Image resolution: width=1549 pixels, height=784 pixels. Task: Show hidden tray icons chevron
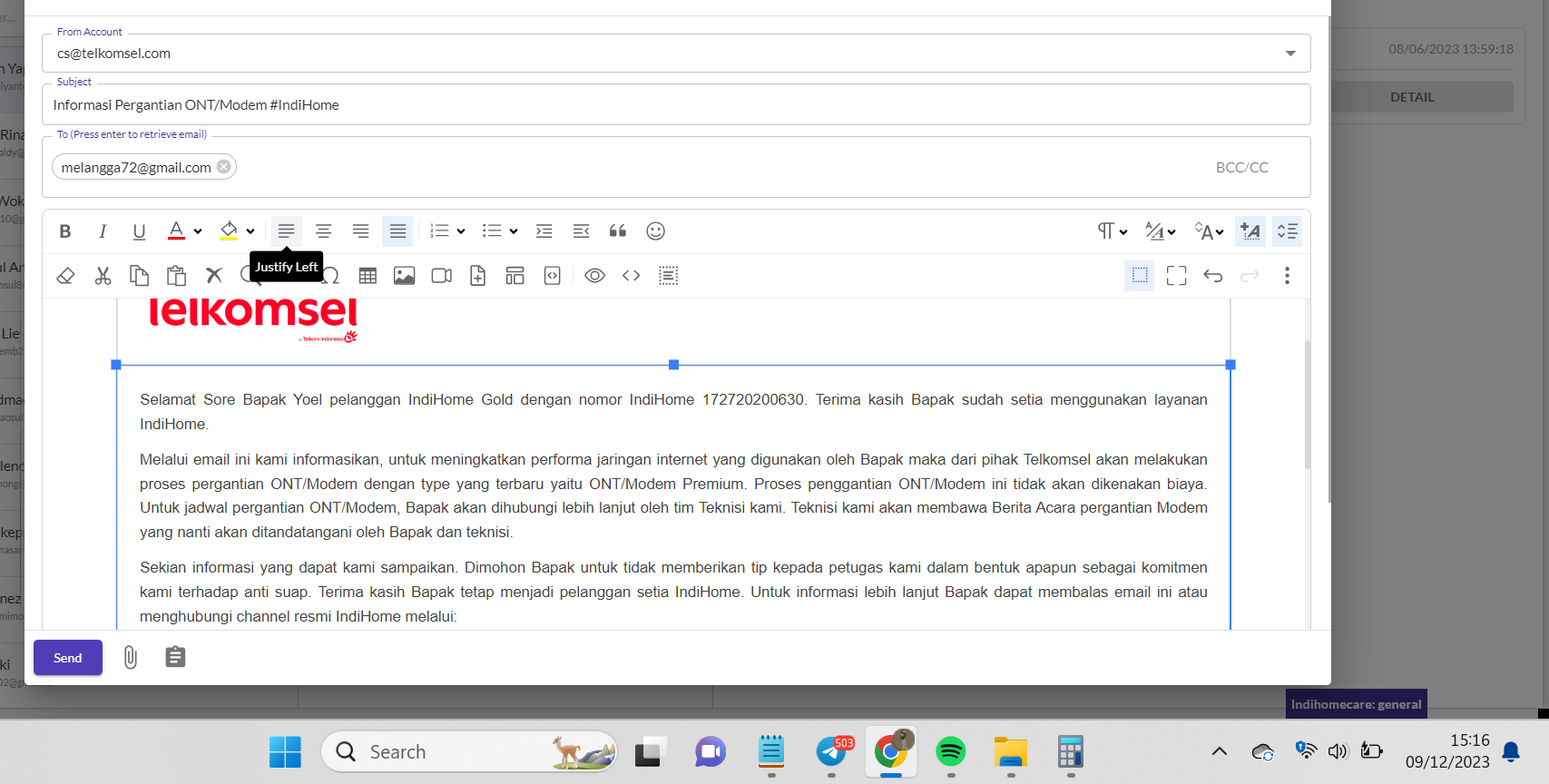(1220, 751)
